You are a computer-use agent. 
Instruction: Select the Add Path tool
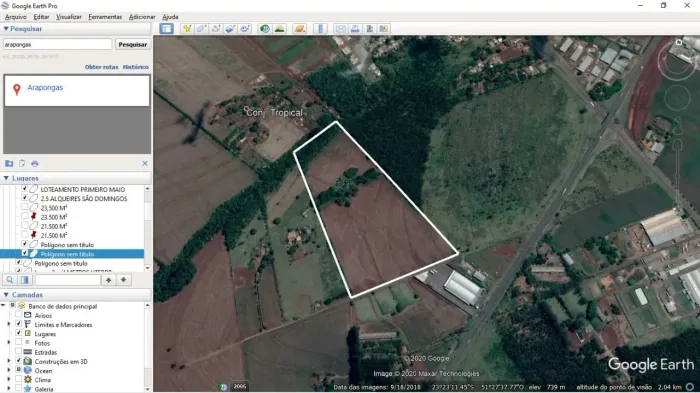[x=216, y=29]
